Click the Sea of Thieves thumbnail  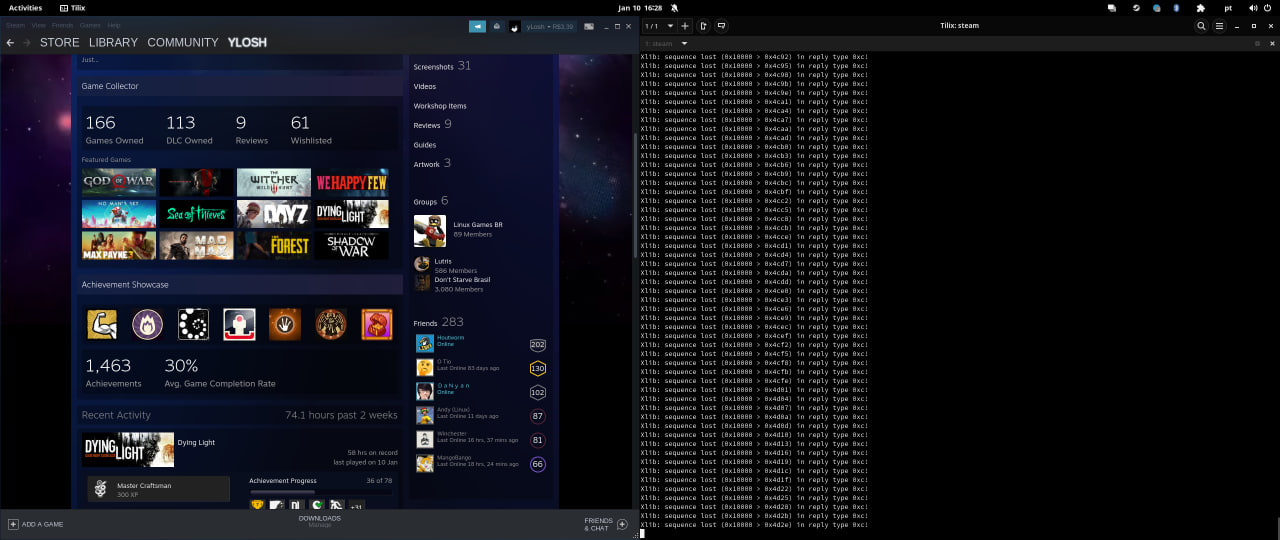pyautogui.click(x=196, y=214)
